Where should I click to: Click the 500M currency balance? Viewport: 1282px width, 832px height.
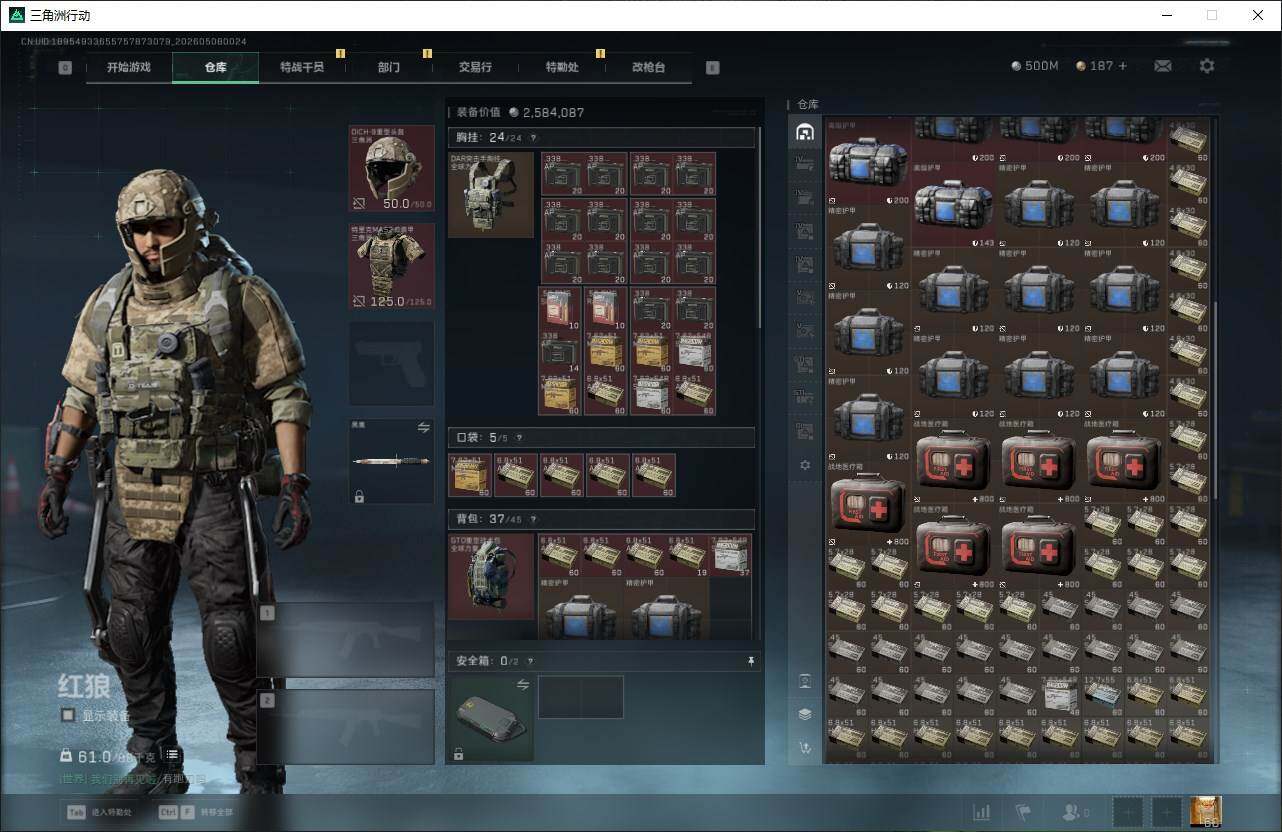click(1035, 66)
